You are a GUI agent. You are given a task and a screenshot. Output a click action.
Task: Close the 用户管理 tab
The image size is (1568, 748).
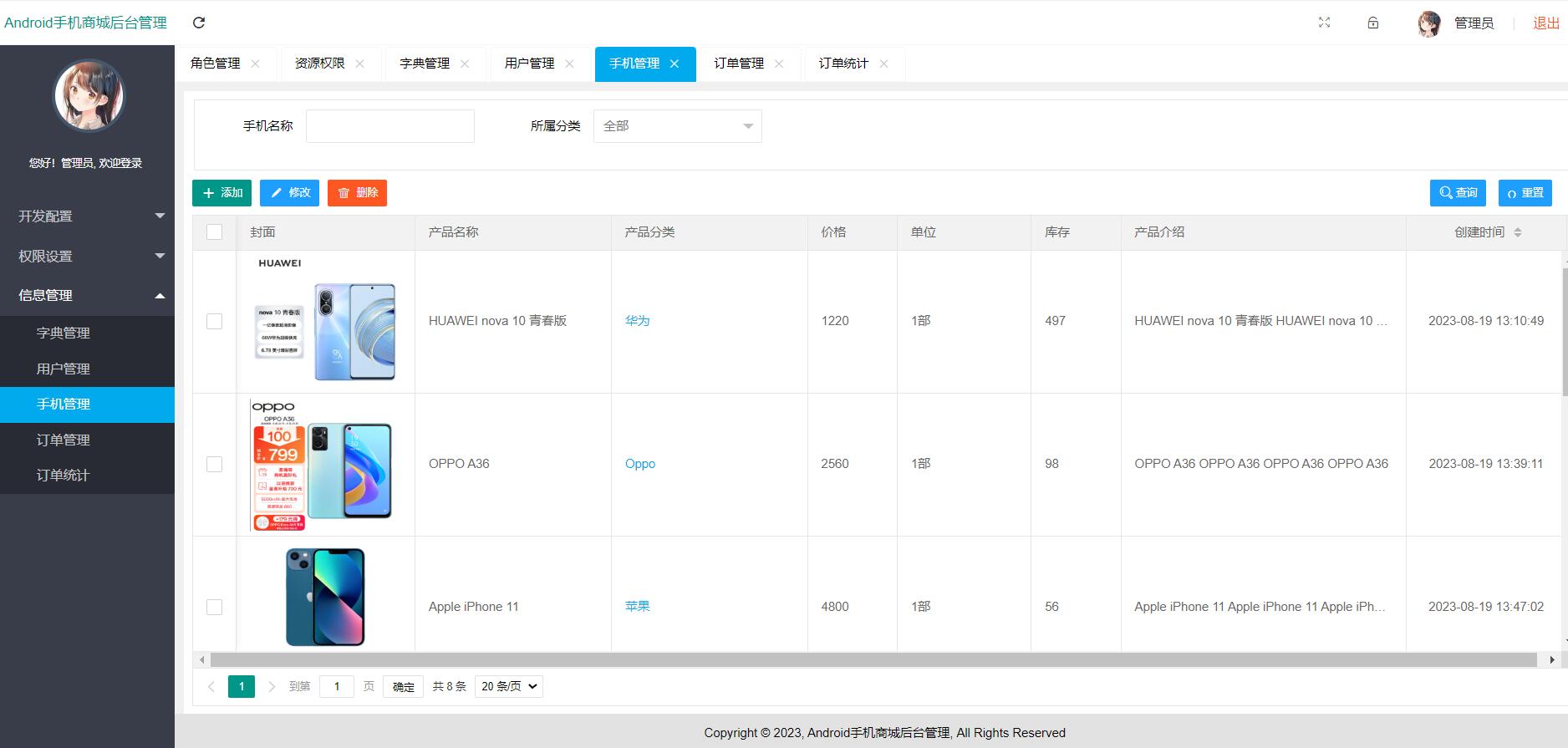coord(569,64)
